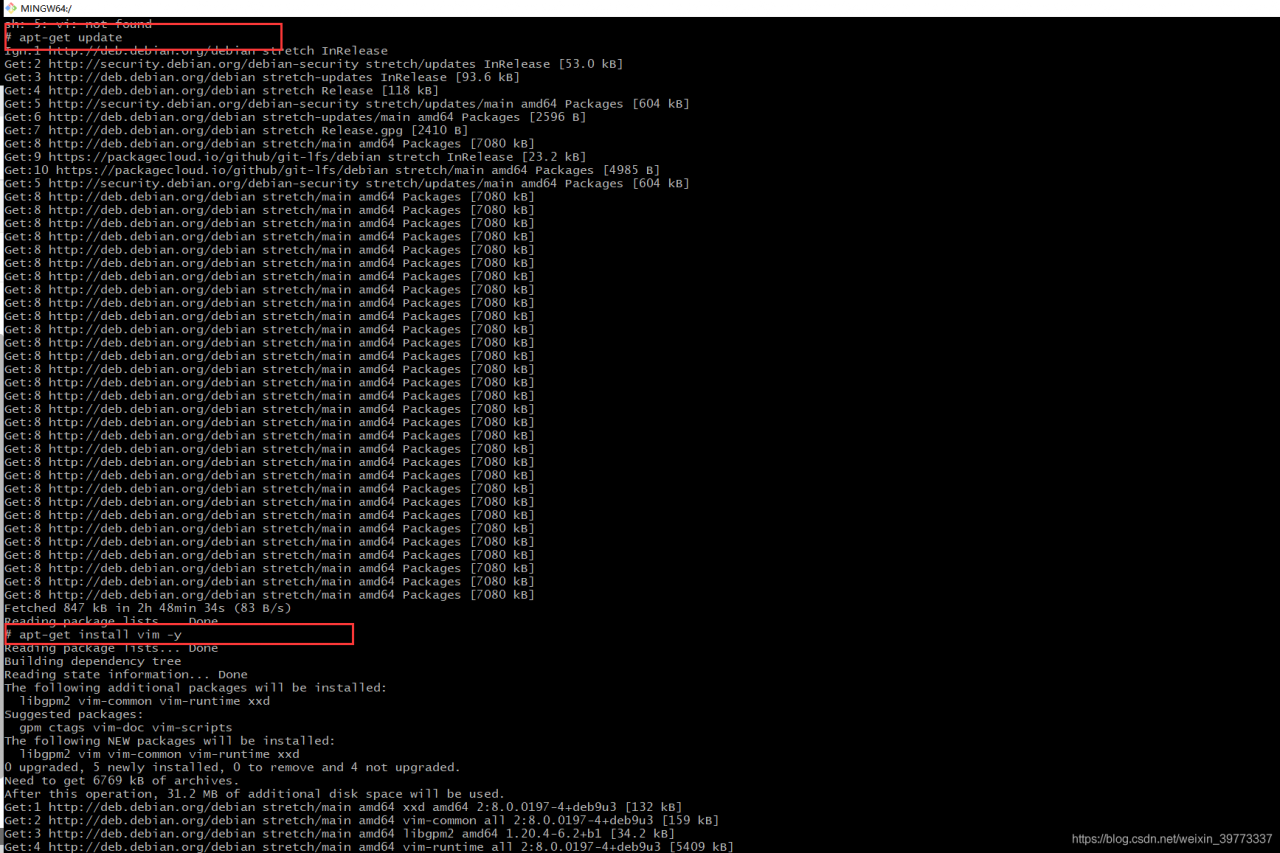Screen dimensions: 1280x853
Task: Click the 'gpm ctags vim-doc vim-scripts' line
Action: [126, 728]
